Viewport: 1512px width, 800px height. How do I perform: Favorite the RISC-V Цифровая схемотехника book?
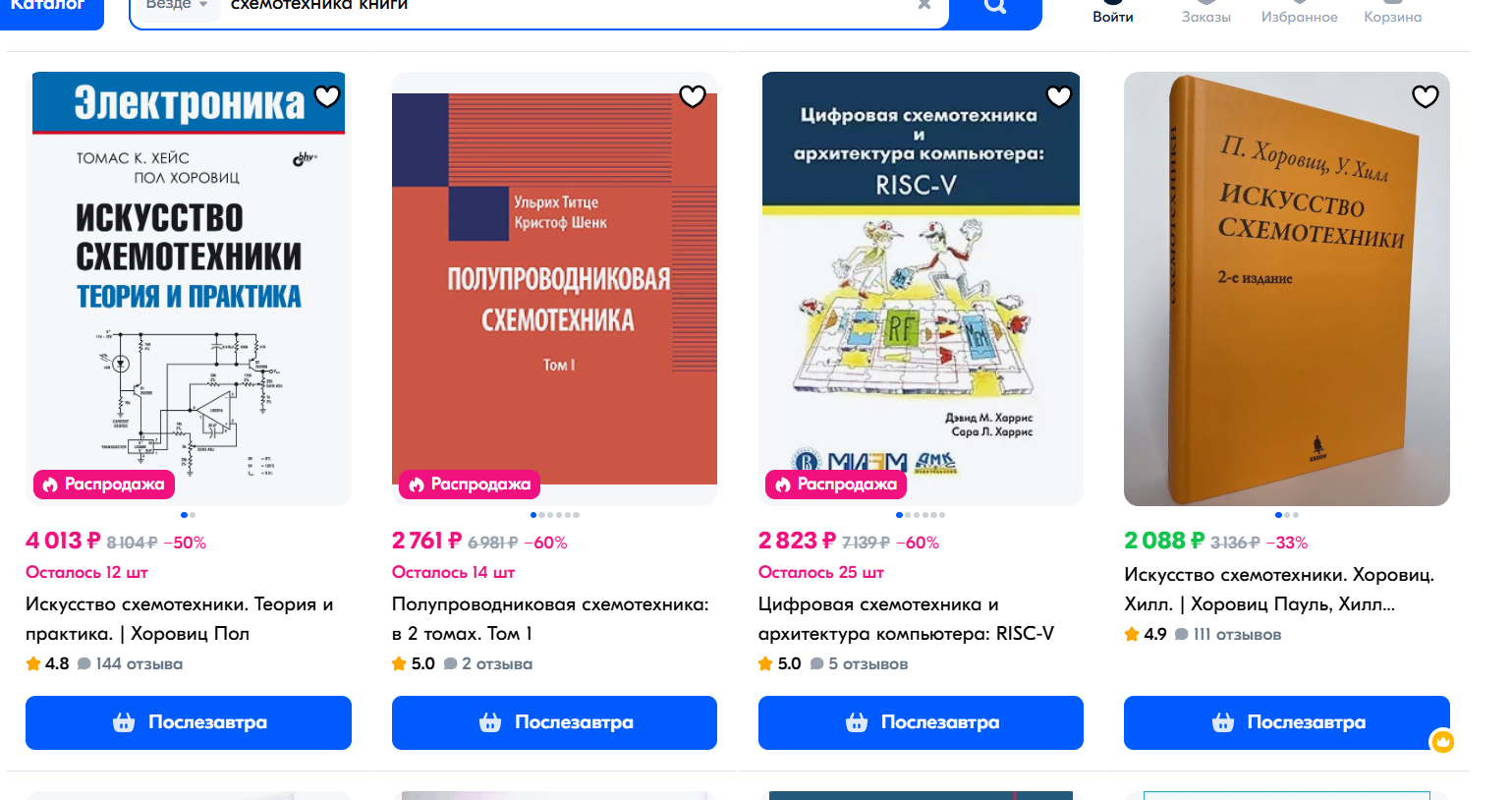1059,96
